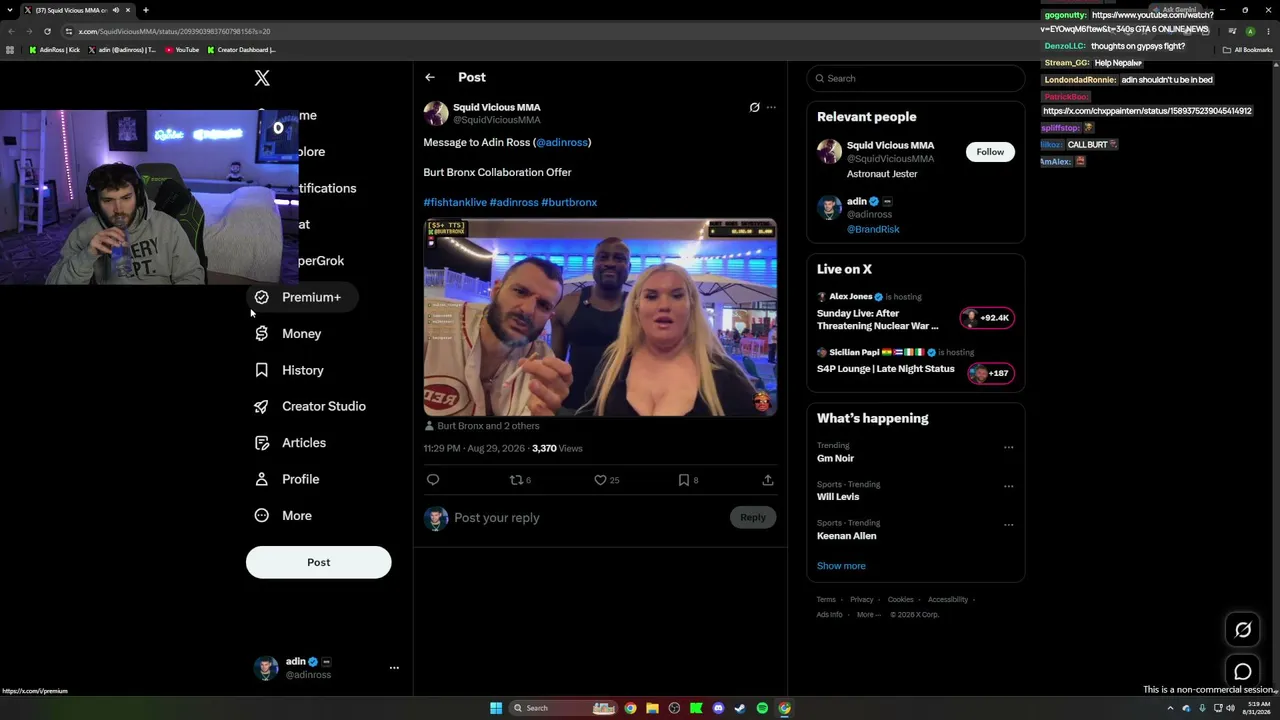The height and width of the screenshot is (720, 1280).
Task: Open the #adinross hashtag
Action: coord(514,202)
